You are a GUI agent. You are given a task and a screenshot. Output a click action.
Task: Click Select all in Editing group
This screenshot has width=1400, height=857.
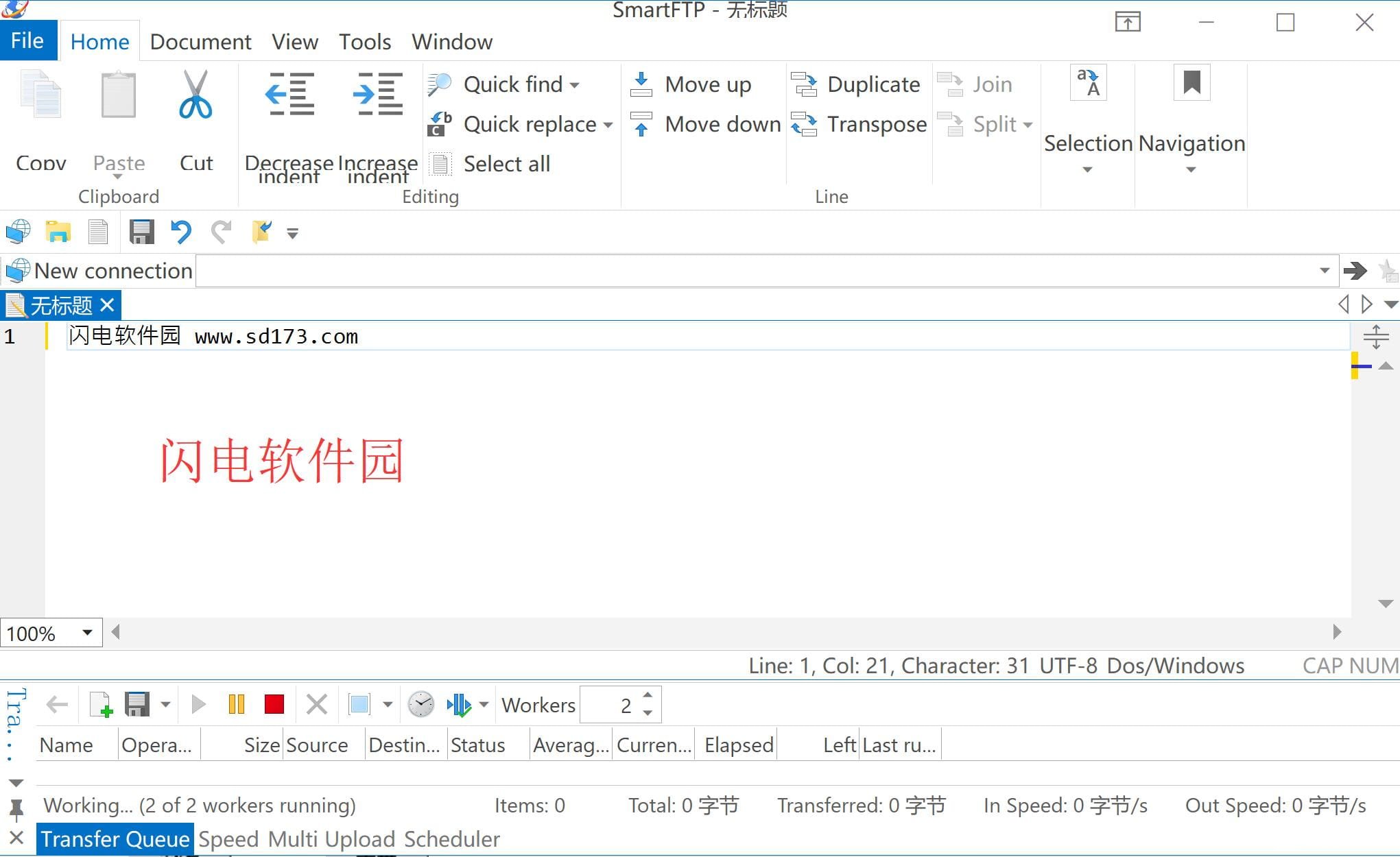[x=490, y=164]
